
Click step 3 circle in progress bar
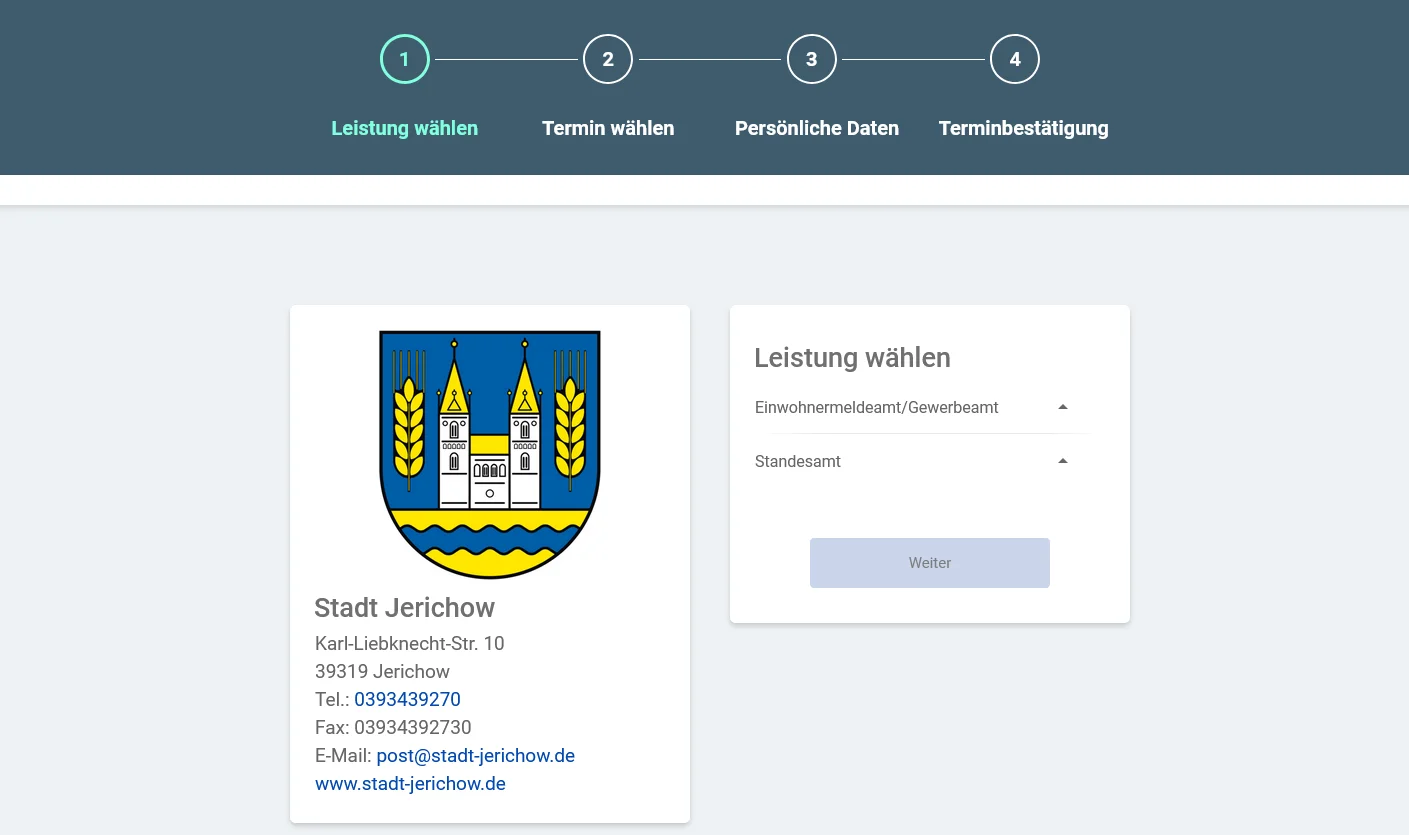811,59
